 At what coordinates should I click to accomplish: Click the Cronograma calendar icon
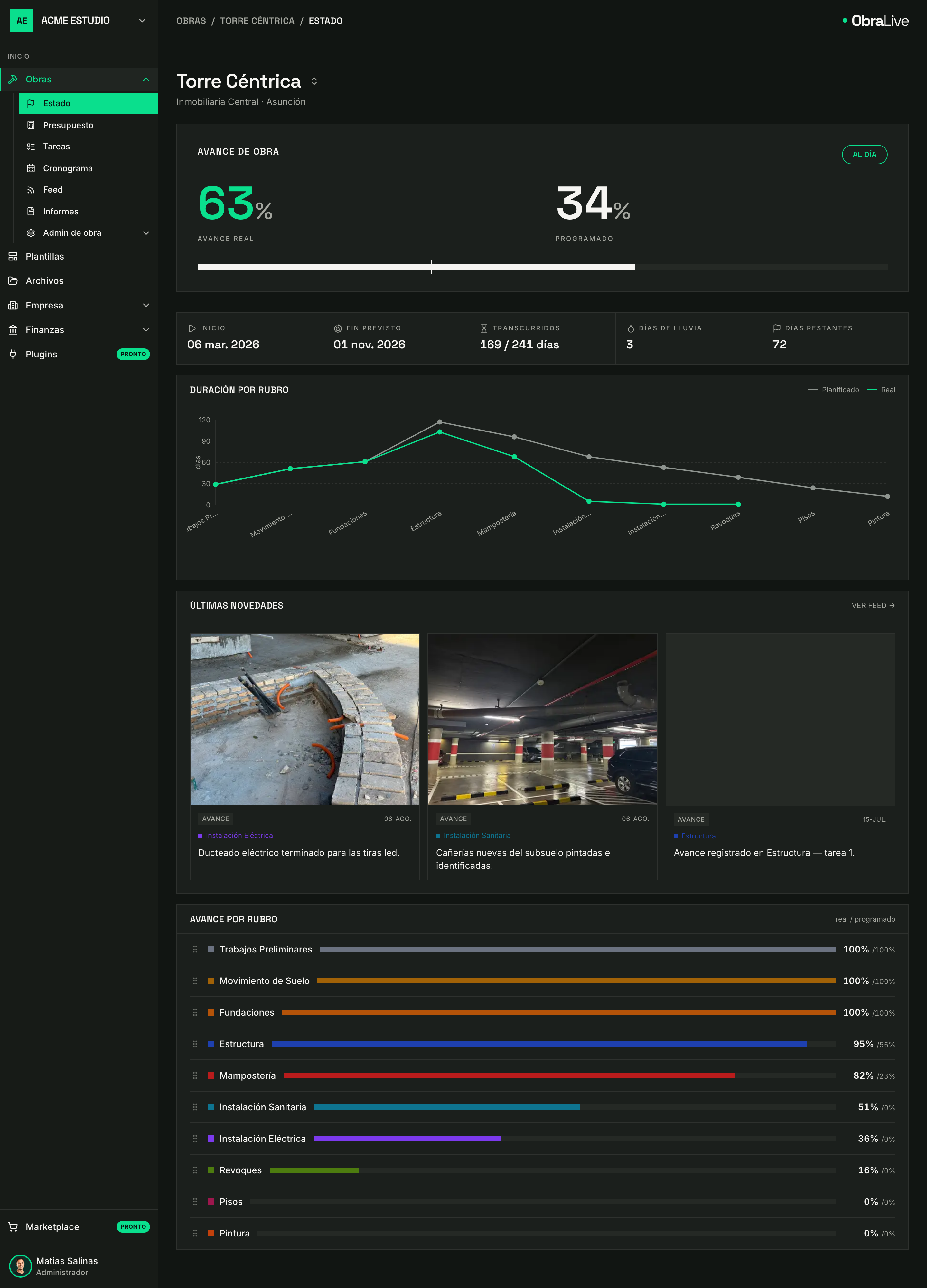tap(31, 168)
